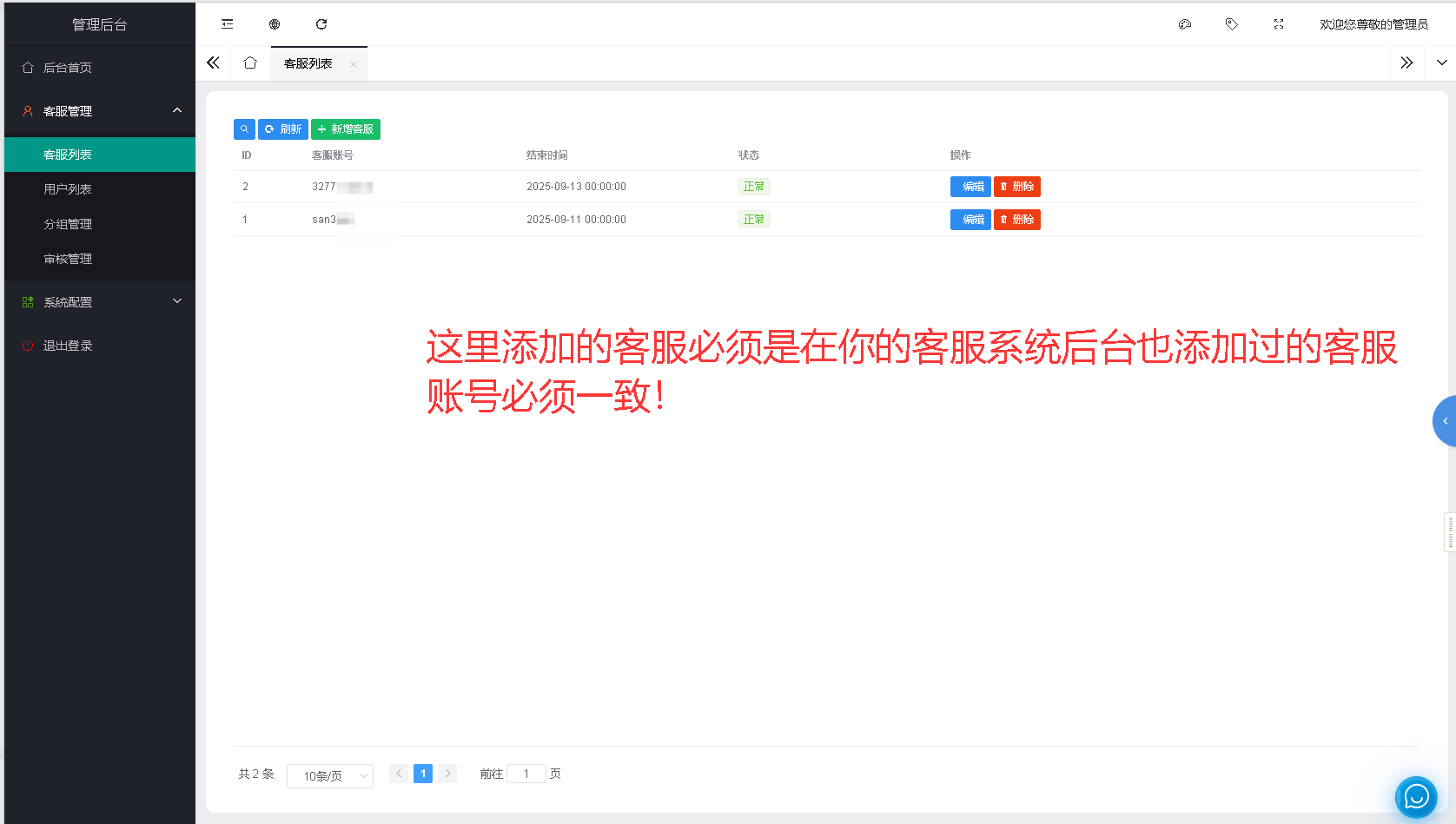Delete record ID 2 with the 删除 button
This screenshot has height=824, width=1456.
click(1016, 186)
